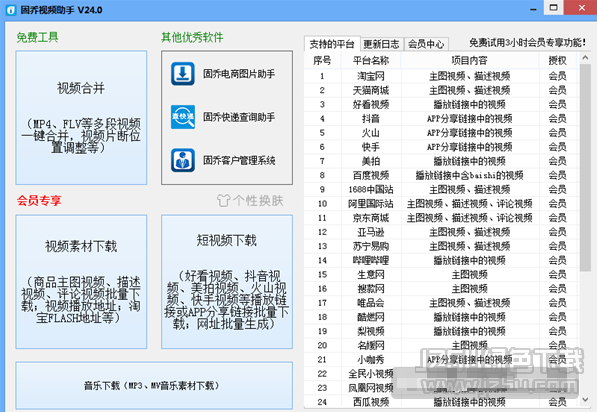
Task: Click scrollbar down arrow in platform list
Action: [585, 399]
